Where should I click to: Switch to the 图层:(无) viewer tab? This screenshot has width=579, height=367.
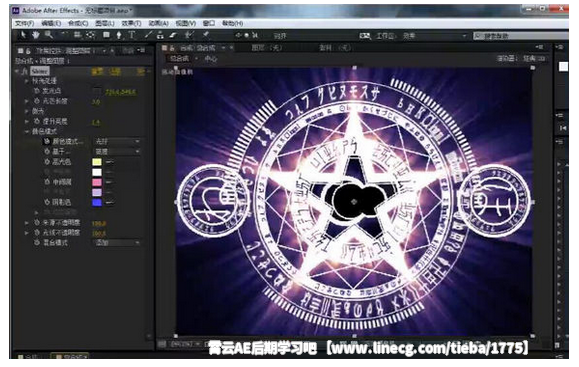267,48
